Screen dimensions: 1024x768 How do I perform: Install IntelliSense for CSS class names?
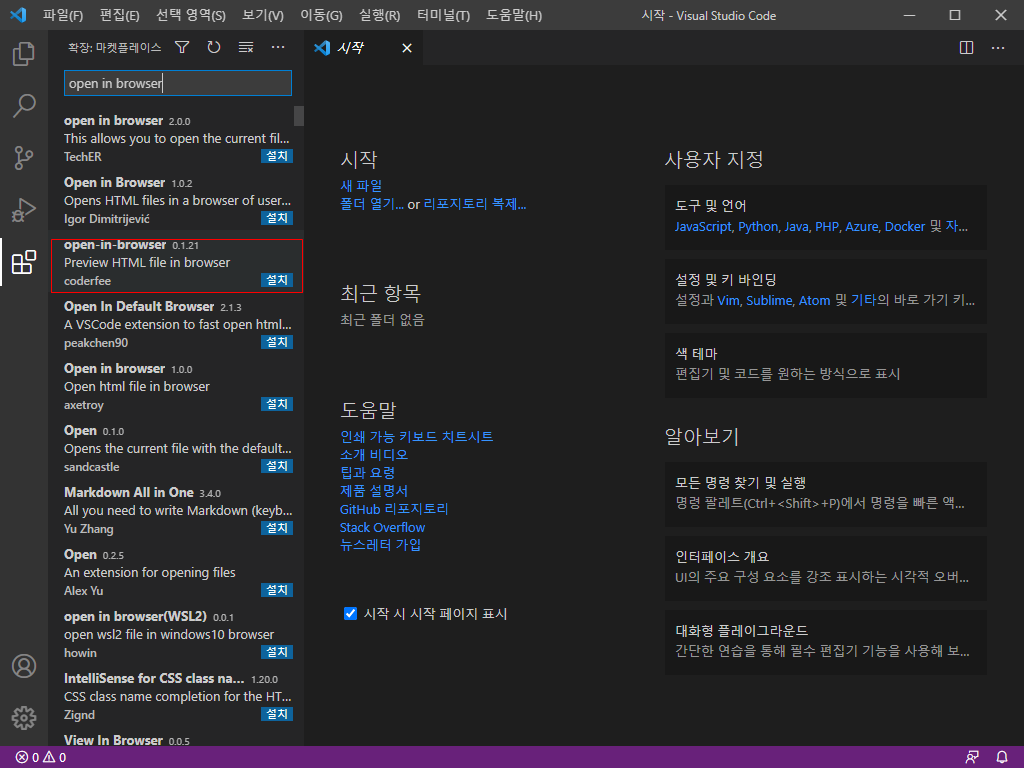pos(277,714)
